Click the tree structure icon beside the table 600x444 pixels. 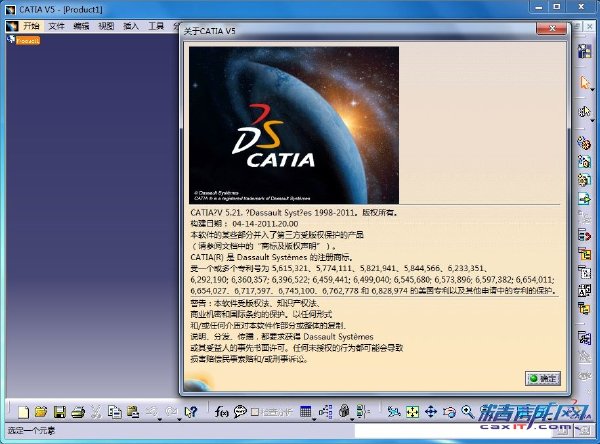326,412
